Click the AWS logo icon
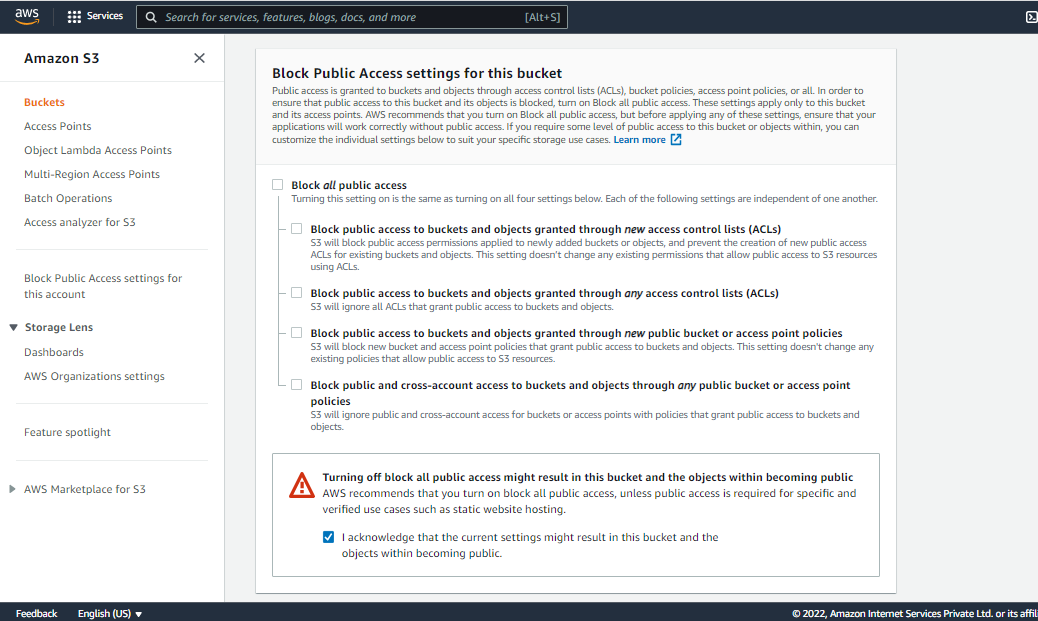This screenshot has width=1038, height=621. (26, 16)
